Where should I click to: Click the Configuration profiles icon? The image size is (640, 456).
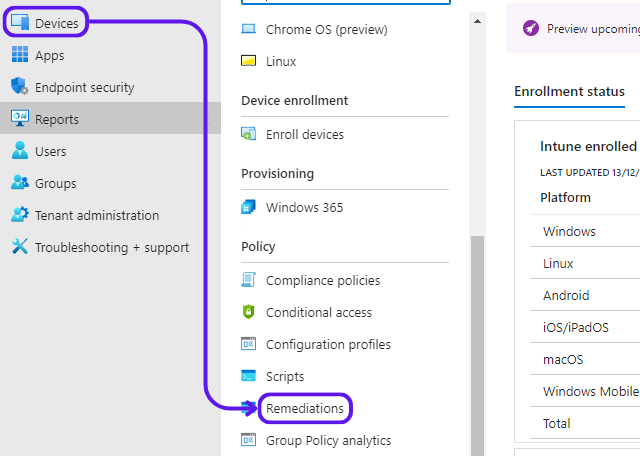pos(249,344)
